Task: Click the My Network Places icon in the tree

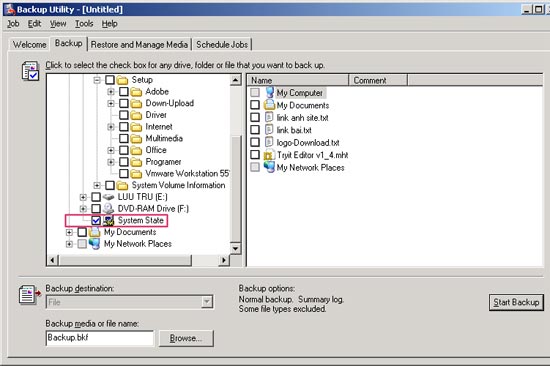Action: point(94,244)
